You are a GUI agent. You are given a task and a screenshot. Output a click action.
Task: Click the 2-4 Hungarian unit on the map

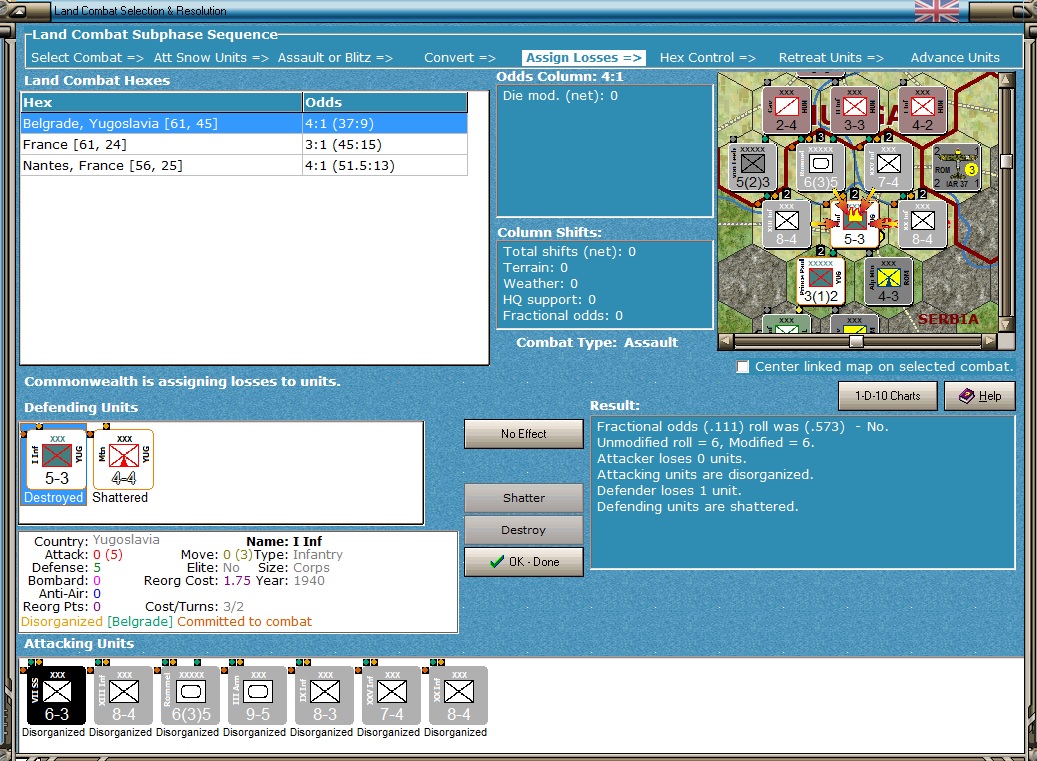[x=786, y=110]
